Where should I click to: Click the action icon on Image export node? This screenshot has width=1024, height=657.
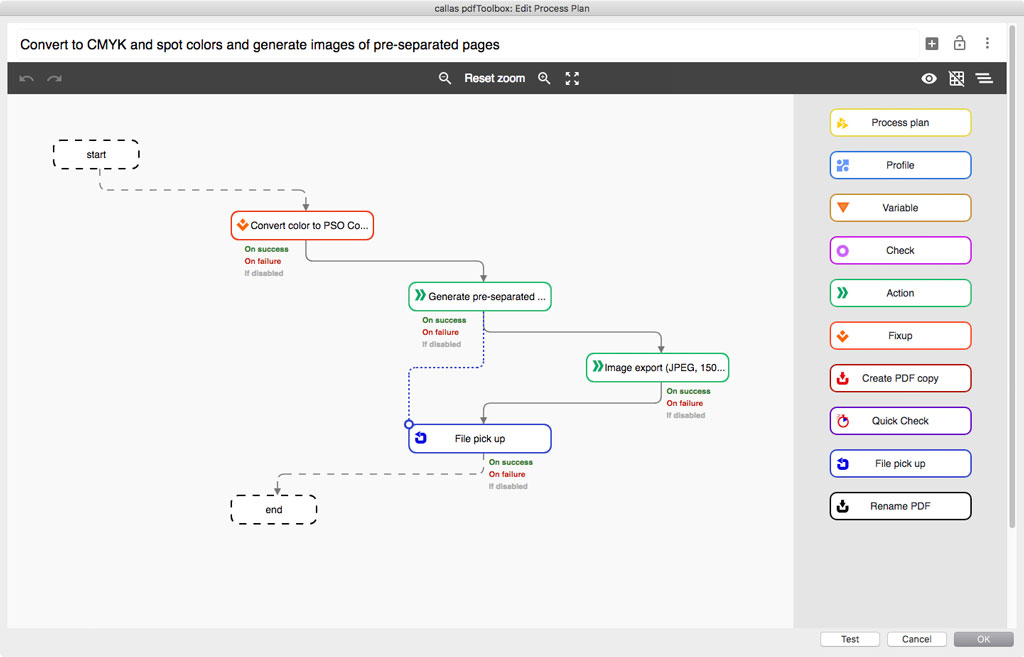[598, 366]
